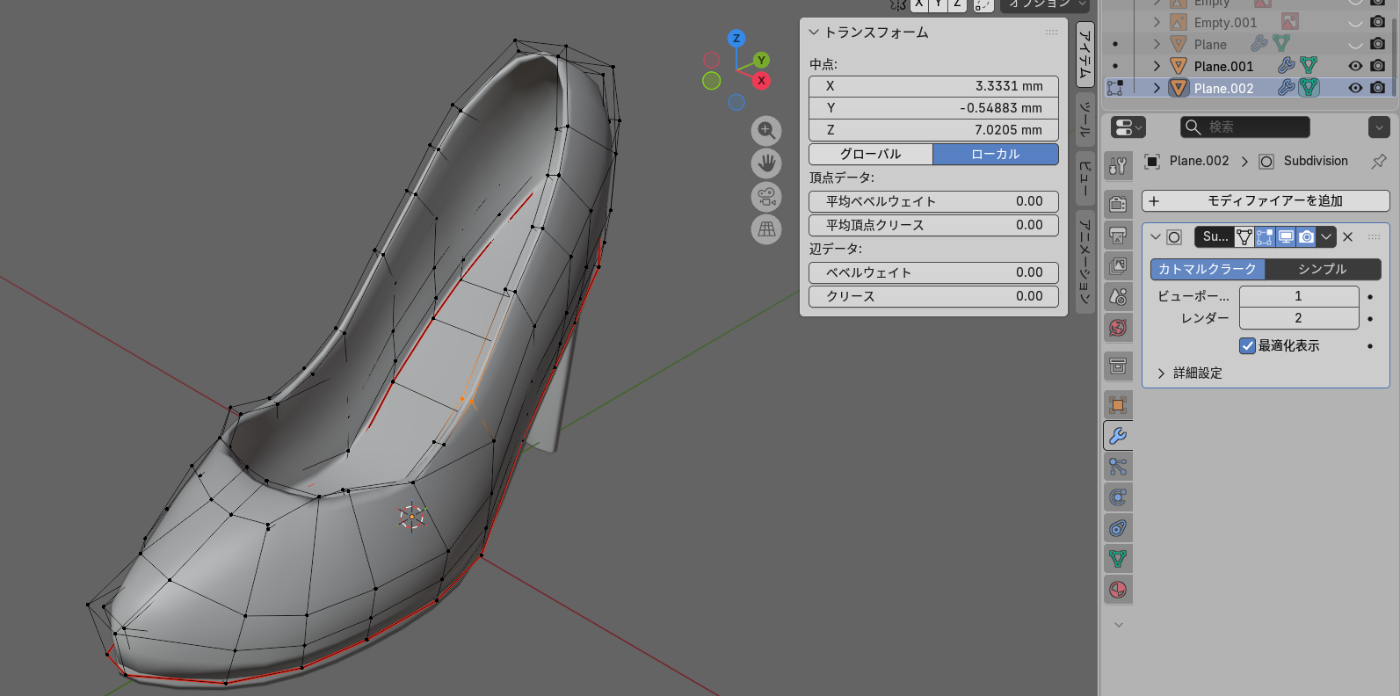Image resolution: width=1400 pixels, height=696 pixels.
Task: Open the Object properties orange square tab
Action: point(1118,405)
